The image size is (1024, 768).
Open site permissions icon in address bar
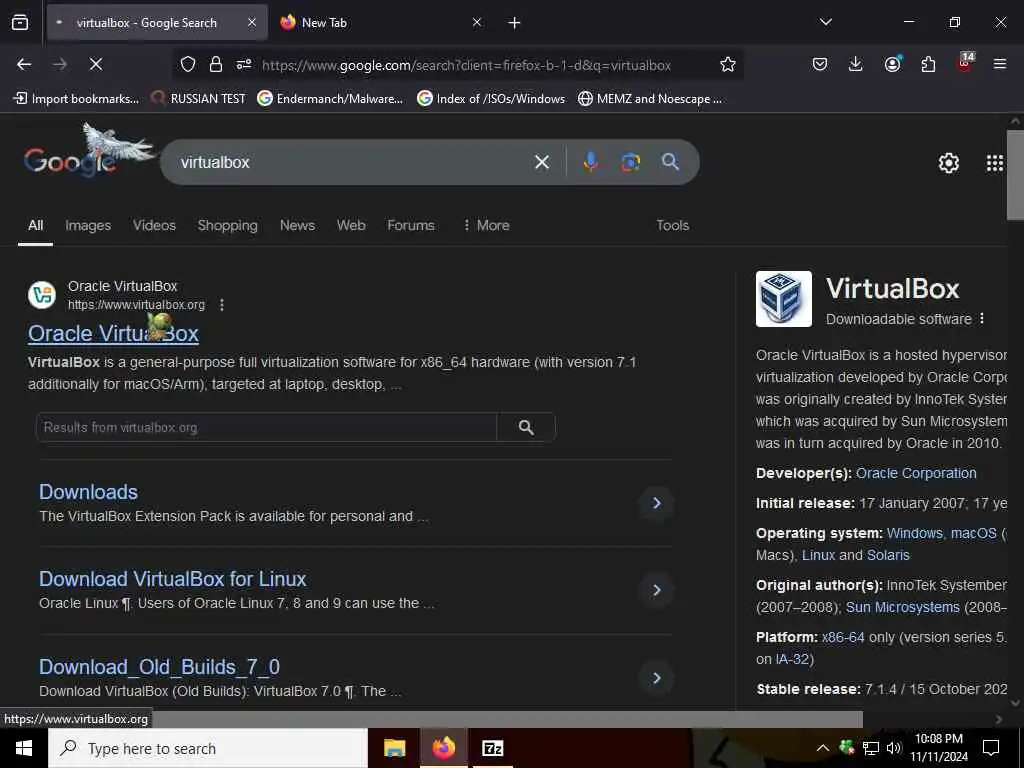(x=244, y=64)
